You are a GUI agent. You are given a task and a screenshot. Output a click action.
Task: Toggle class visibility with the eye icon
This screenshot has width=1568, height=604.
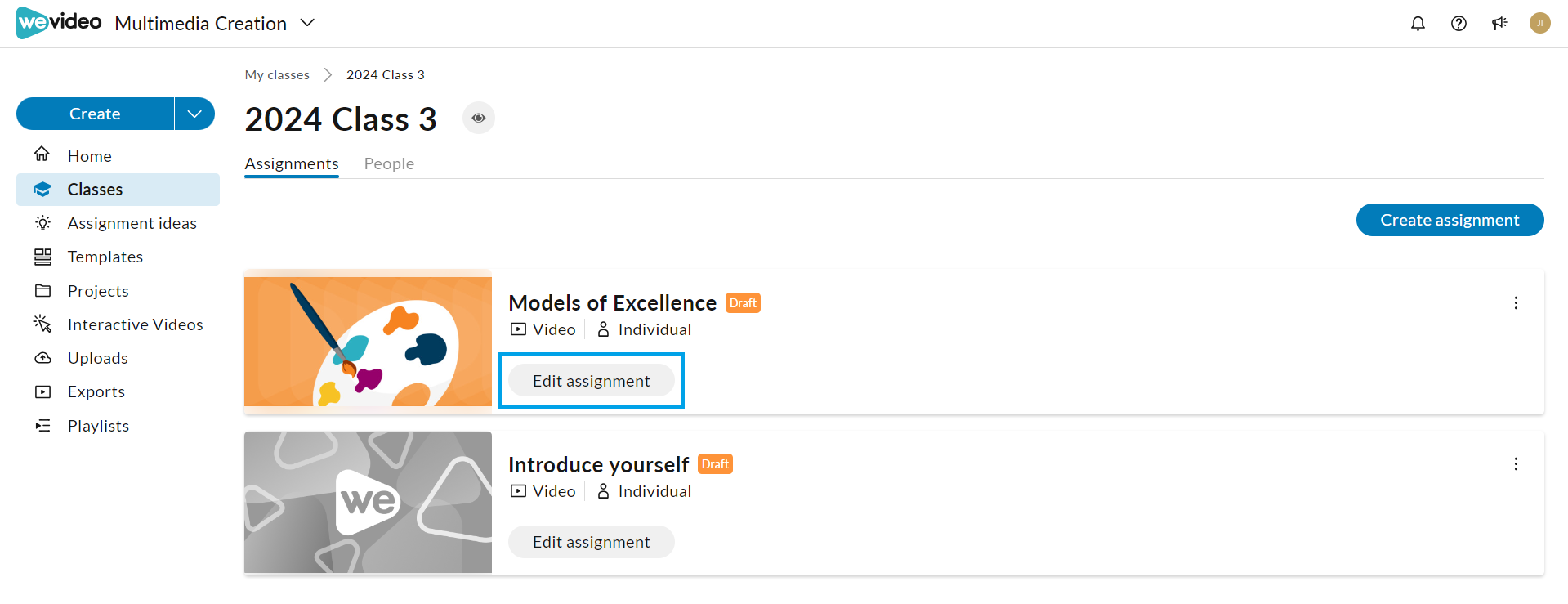479,118
